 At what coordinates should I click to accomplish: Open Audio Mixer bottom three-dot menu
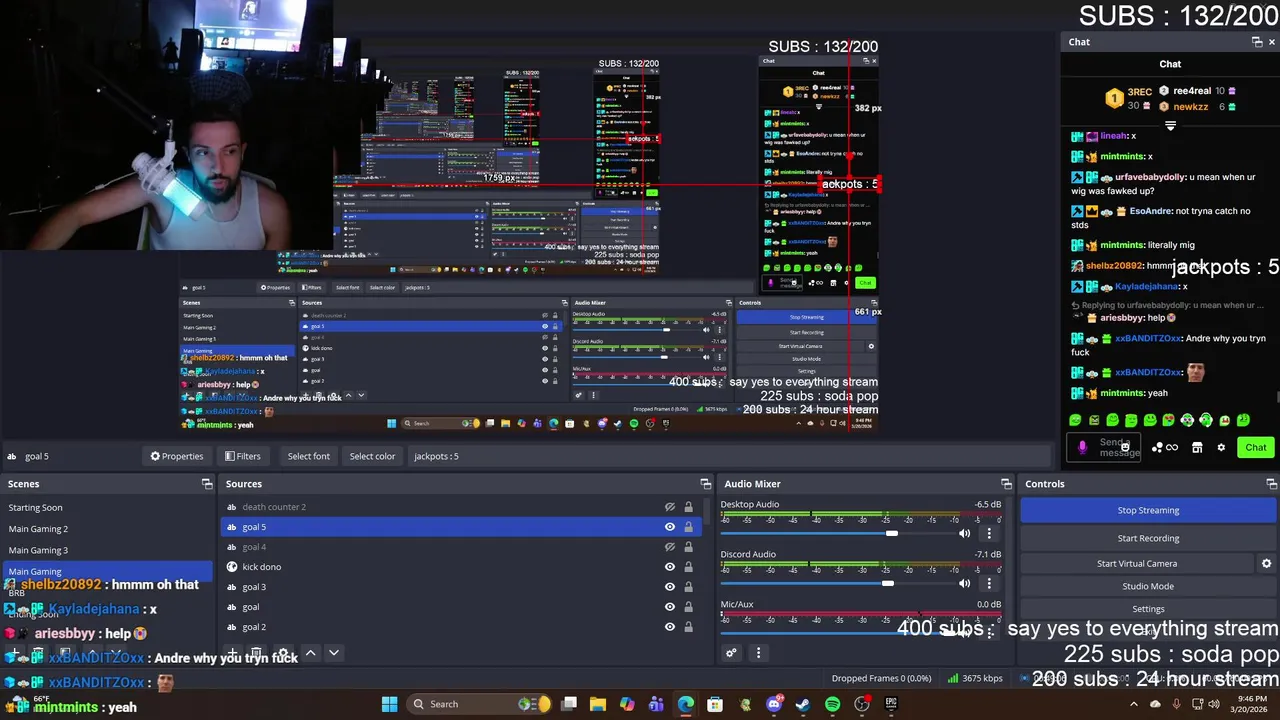758,653
